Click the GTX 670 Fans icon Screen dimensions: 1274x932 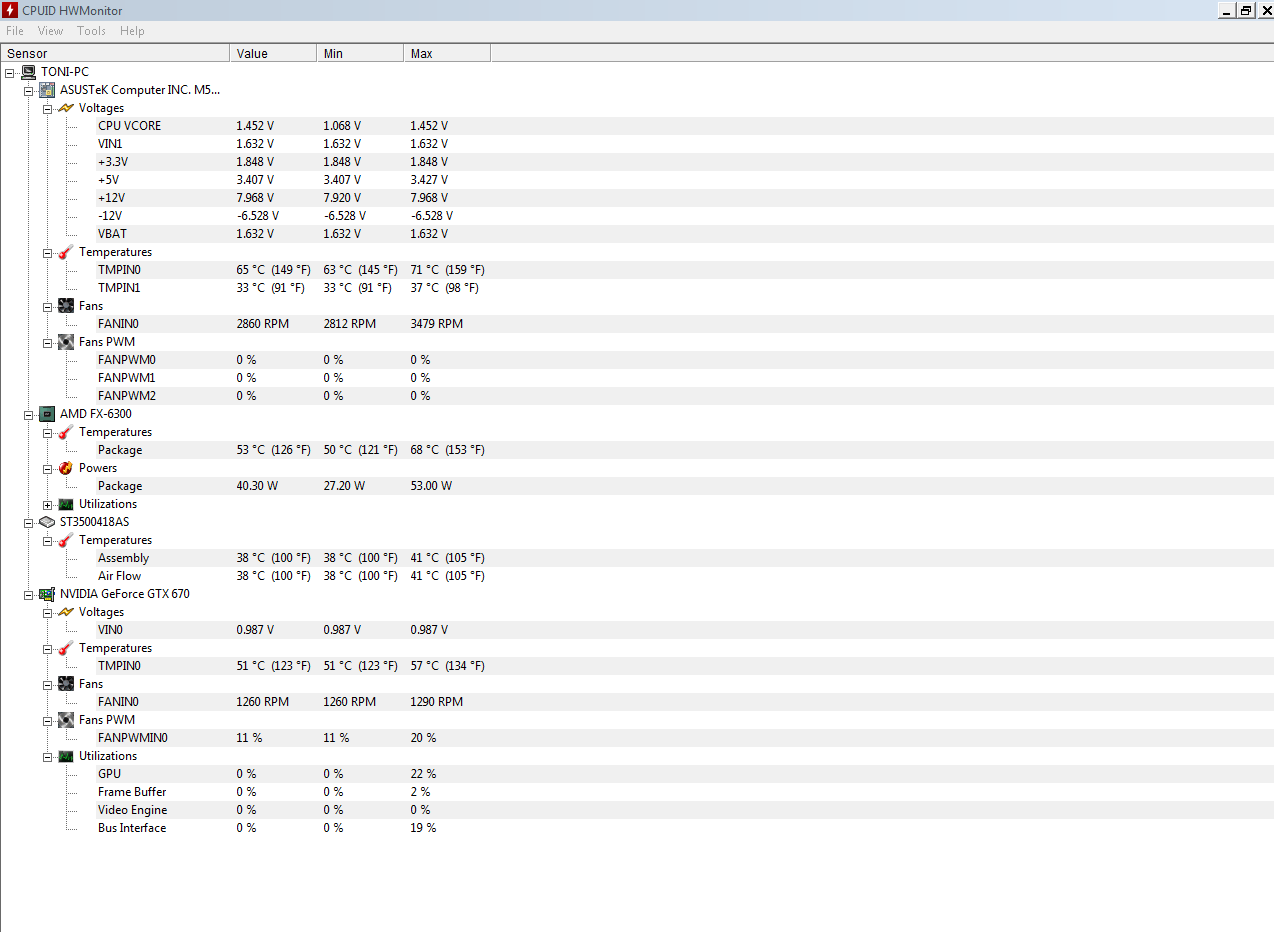pyautogui.click(x=66, y=684)
